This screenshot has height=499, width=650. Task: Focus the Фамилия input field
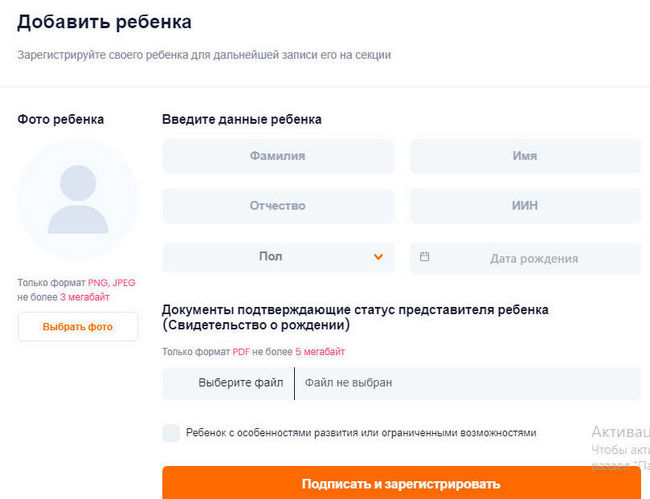277,156
